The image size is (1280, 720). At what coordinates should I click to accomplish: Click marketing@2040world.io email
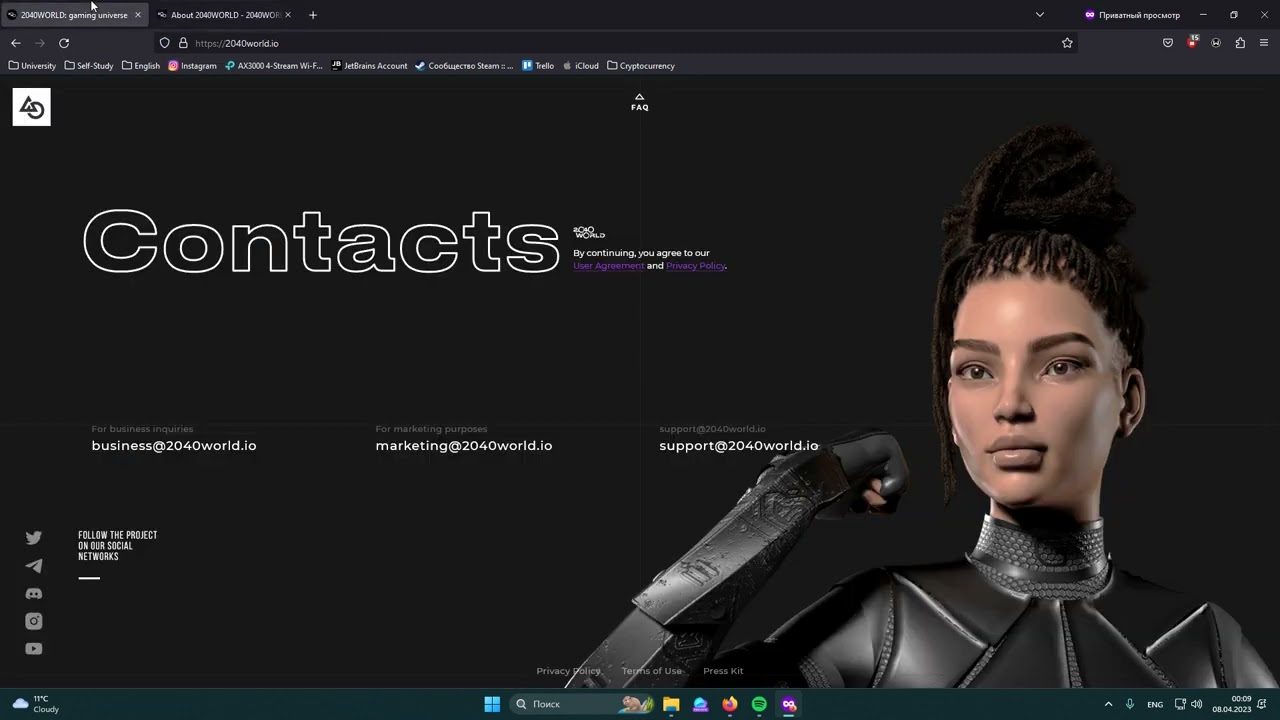464,446
